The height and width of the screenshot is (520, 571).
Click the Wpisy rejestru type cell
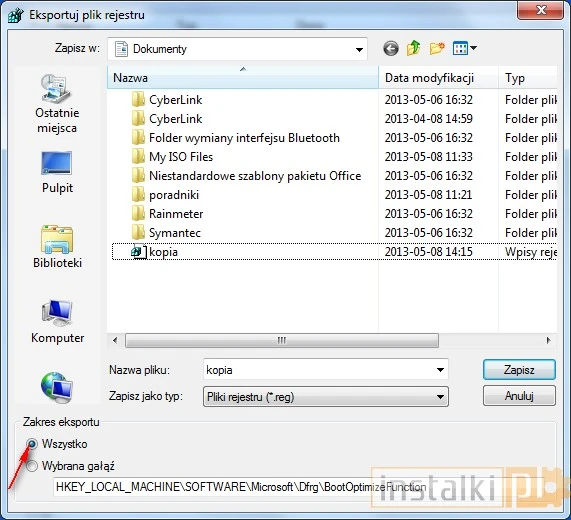[x=531, y=252]
